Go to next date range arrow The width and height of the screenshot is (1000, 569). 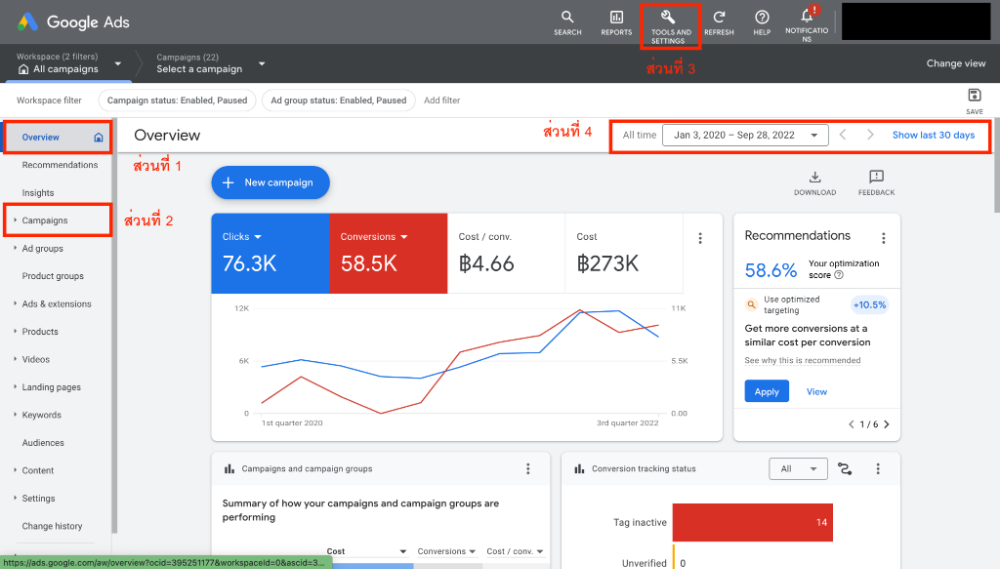click(x=870, y=135)
